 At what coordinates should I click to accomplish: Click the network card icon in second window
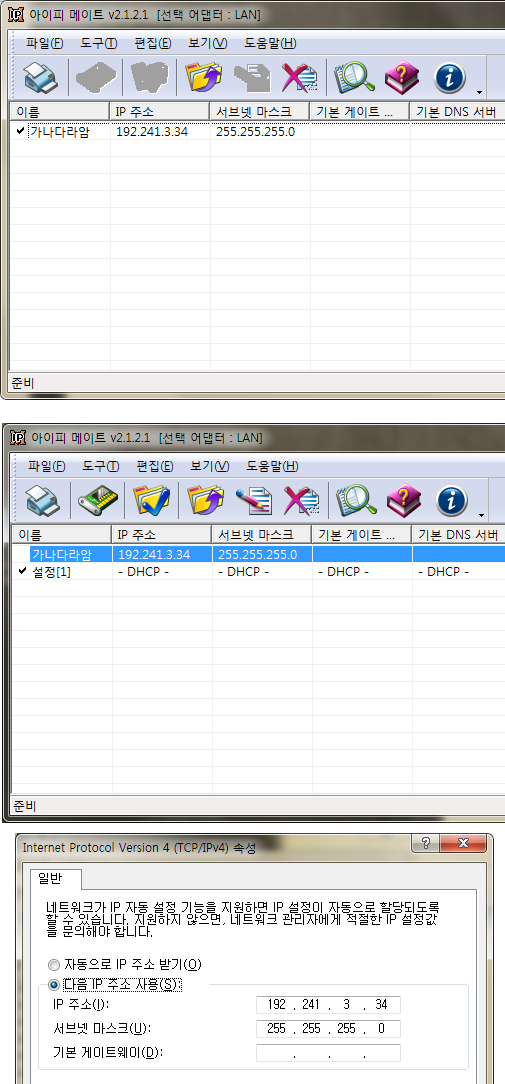(98, 501)
